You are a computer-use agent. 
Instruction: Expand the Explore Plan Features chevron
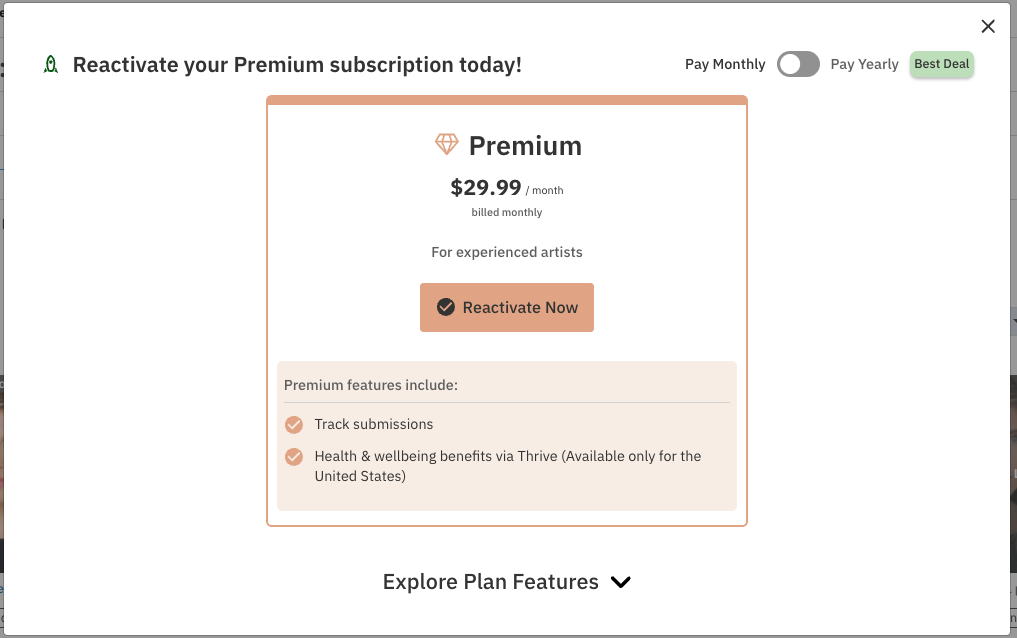[x=621, y=582]
